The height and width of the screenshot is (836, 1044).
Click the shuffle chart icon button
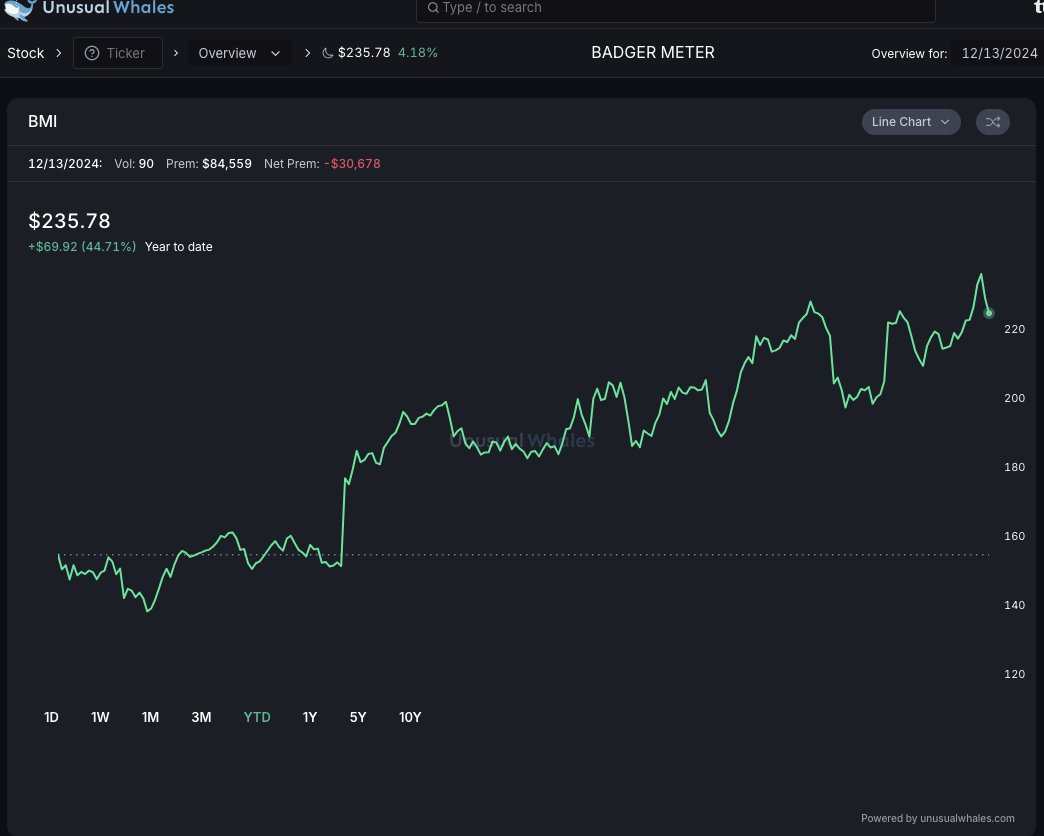click(x=992, y=122)
